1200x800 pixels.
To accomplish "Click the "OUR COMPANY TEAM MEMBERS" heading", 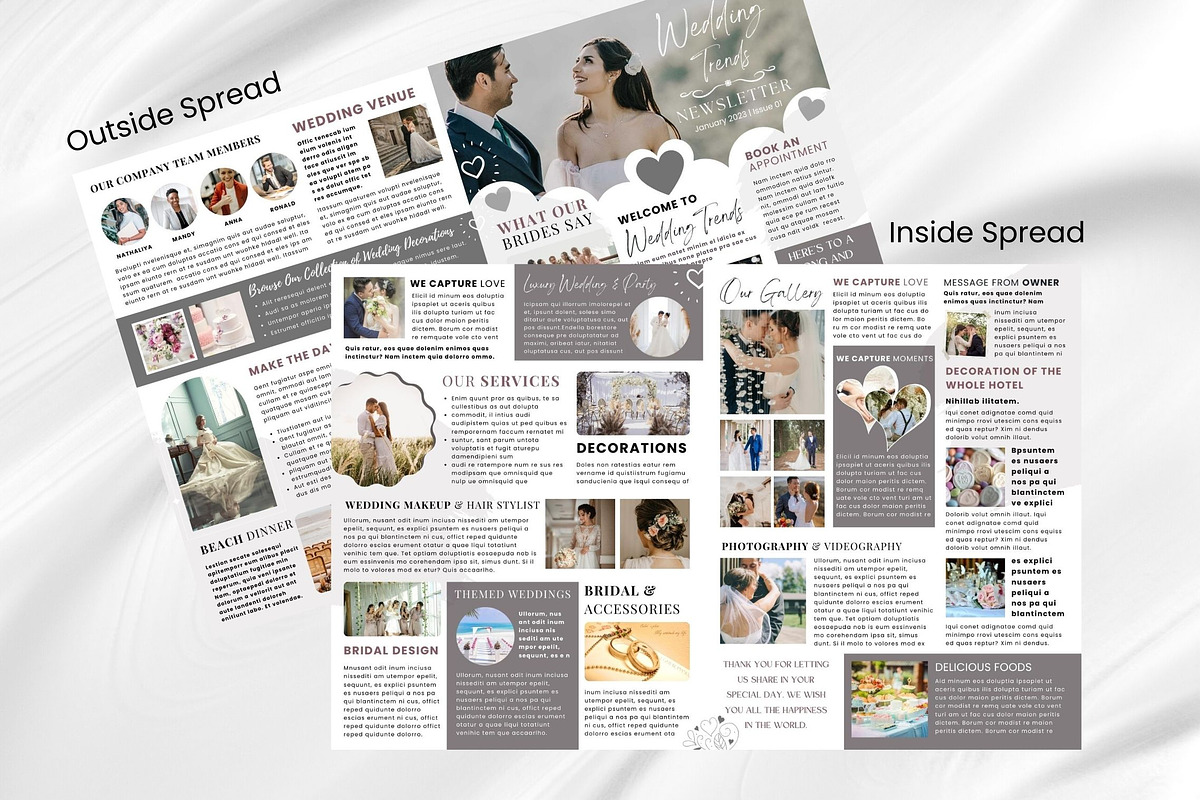I will 176,164.
